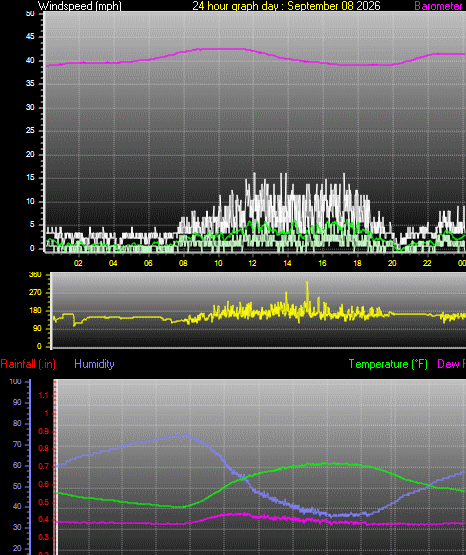Click the red '1.1' value on rainfall axis
Viewport: 466px width, 555px height.
(x=44, y=395)
